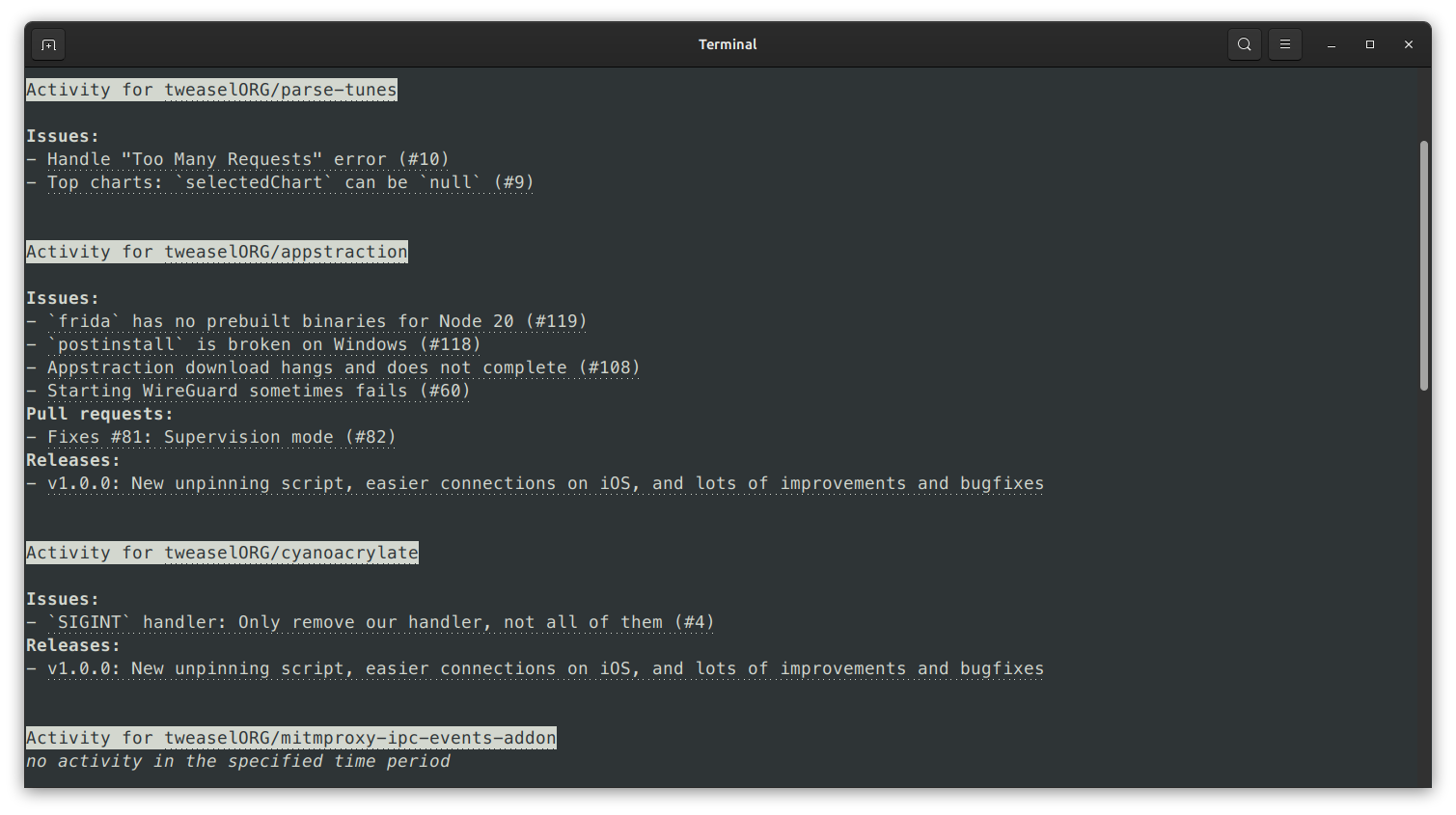The height and width of the screenshot is (815, 1456).
Task: Open the appstraction v1.0.0 release link
Action: [545, 482]
